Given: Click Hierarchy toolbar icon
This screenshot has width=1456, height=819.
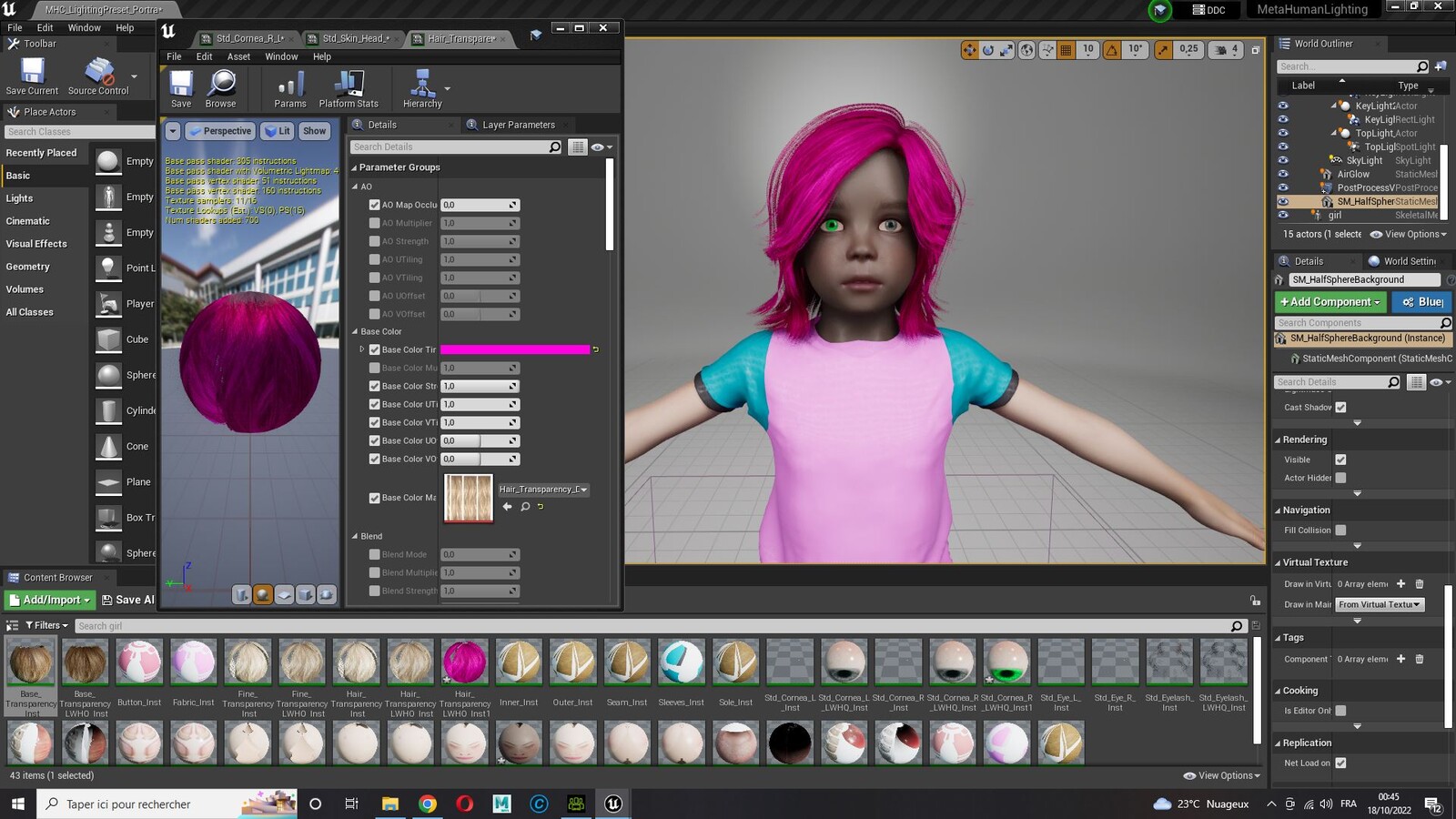Looking at the screenshot, I should 422,89.
